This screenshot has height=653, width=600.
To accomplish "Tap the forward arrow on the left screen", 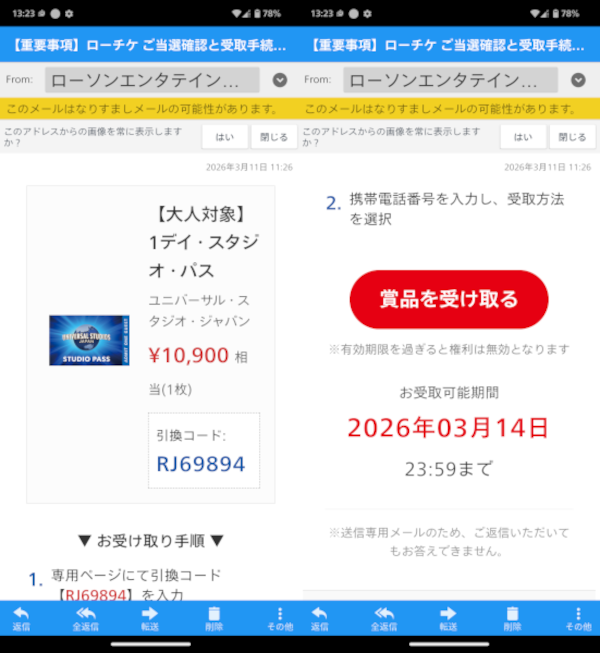I will [x=150, y=618].
